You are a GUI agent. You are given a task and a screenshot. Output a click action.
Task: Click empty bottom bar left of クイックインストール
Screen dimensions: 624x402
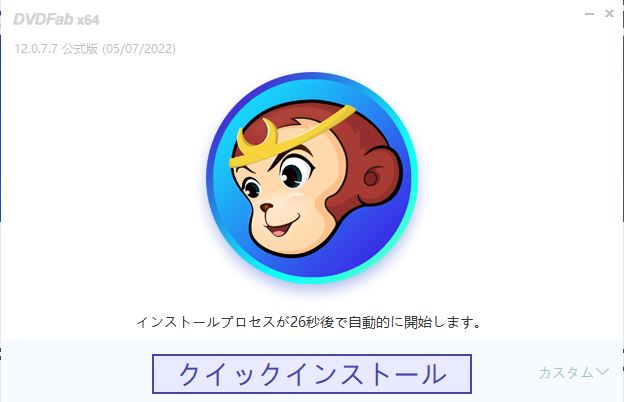coord(76,374)
